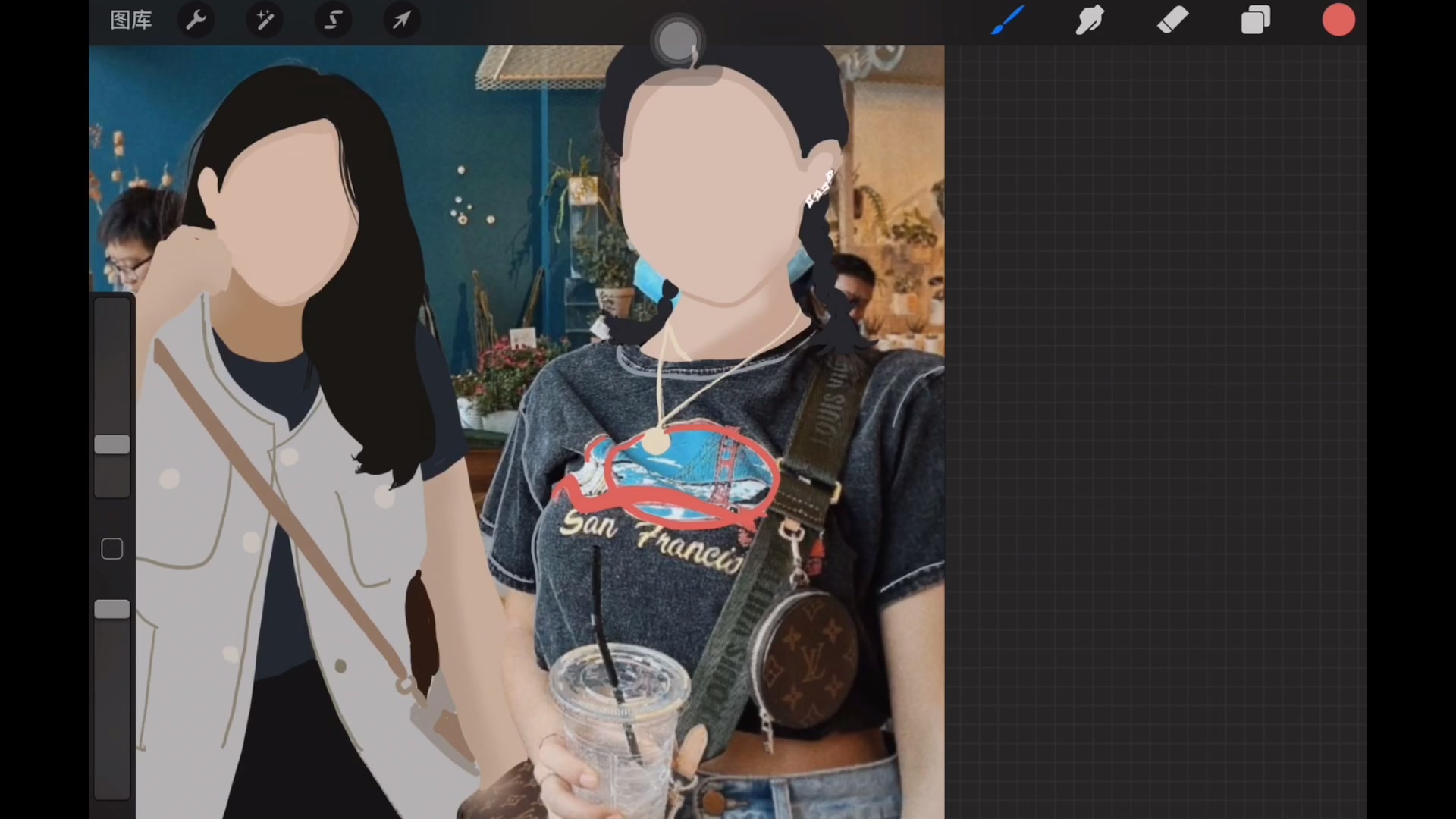This screenshot has height=819, width=1456.
Task: Activate the Selection tool
Action: point(333,20)
